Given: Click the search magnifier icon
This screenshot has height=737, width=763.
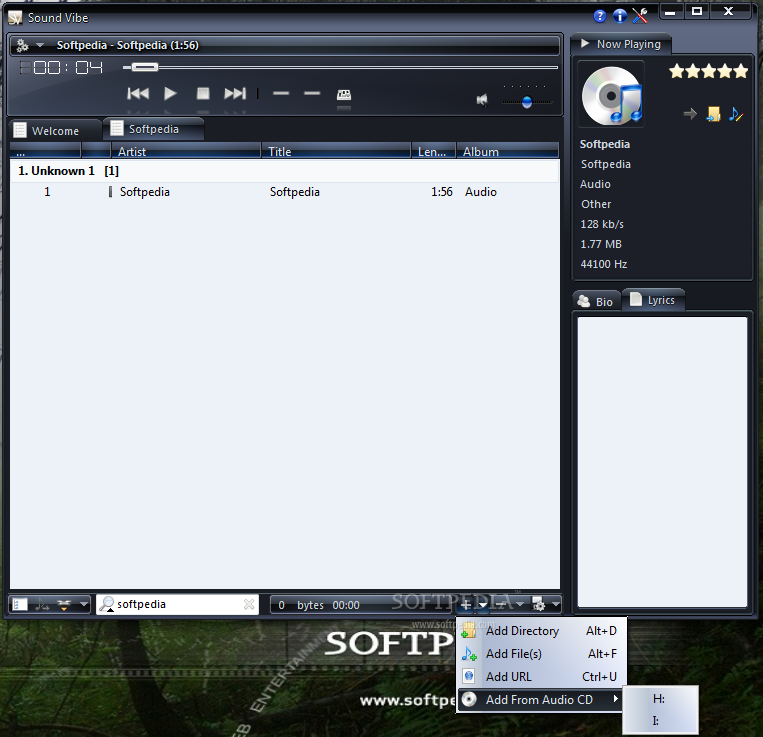Looking at the screenshot, I should pos(107,604).
